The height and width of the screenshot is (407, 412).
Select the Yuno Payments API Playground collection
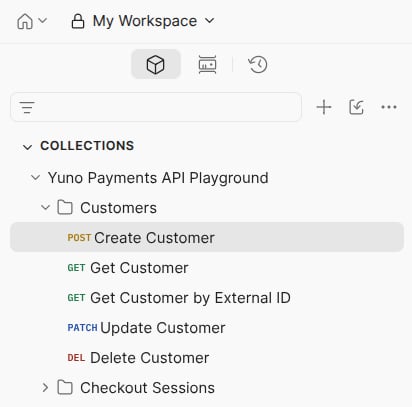point(158,178)
